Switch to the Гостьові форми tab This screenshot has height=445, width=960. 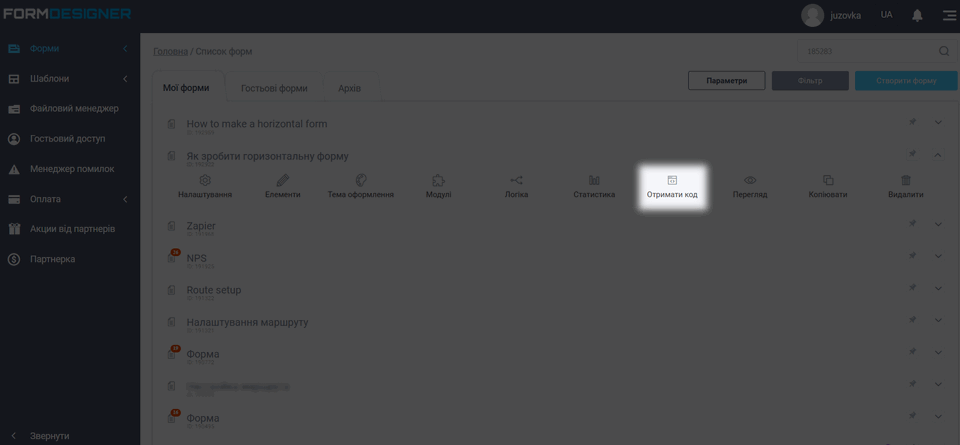pyautogui.click(x=274, y=88)
